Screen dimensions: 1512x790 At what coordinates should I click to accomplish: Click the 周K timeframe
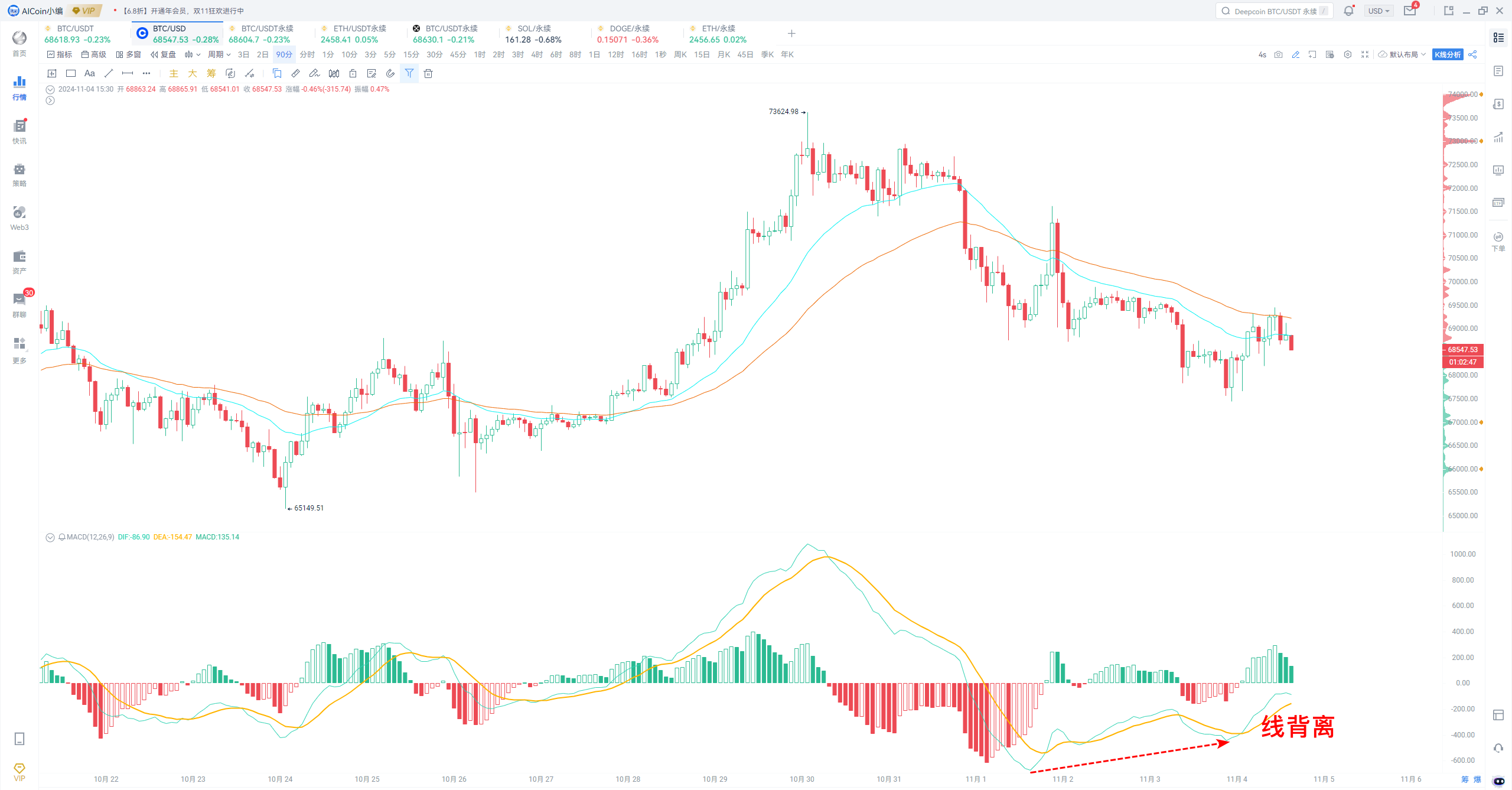coord(680,54)
